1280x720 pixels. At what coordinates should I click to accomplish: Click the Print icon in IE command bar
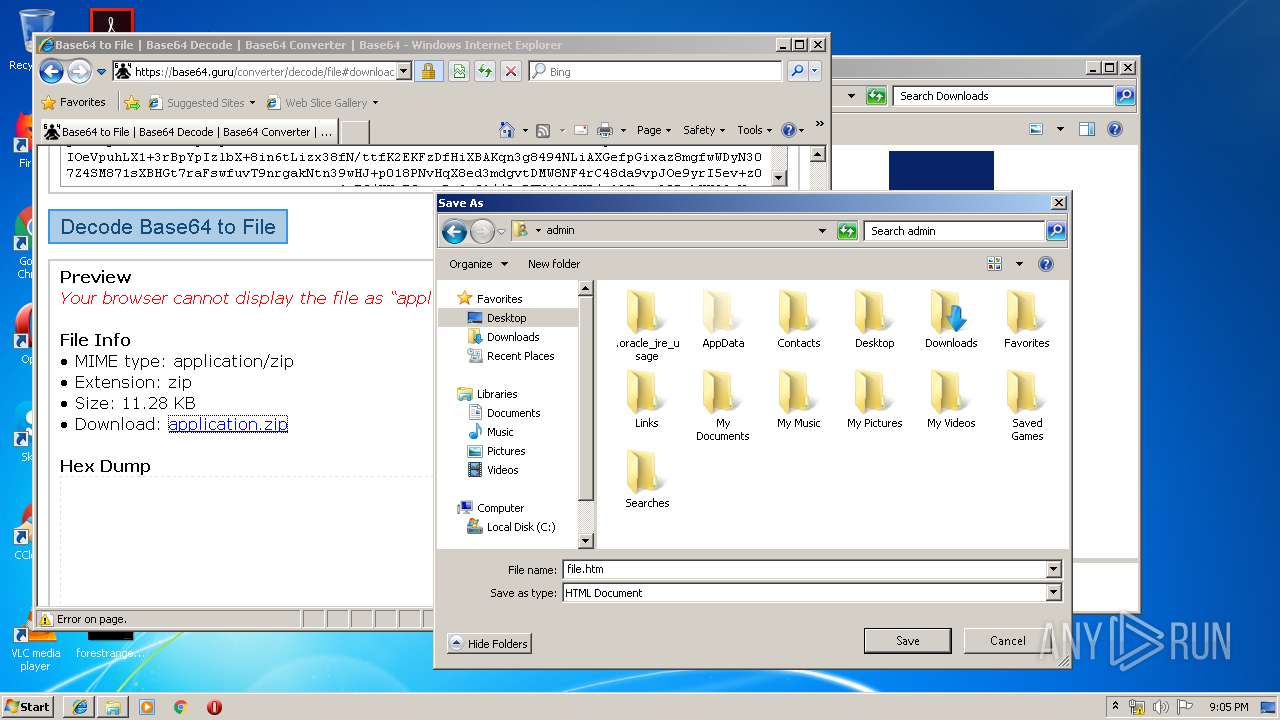[x=605, y=130]
